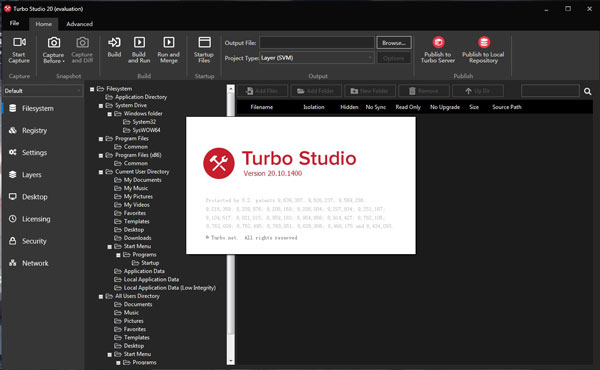Select My Pictures in the tree
Image resolution: width=600 pixels, height=370 pixels.
coord(138,197)
